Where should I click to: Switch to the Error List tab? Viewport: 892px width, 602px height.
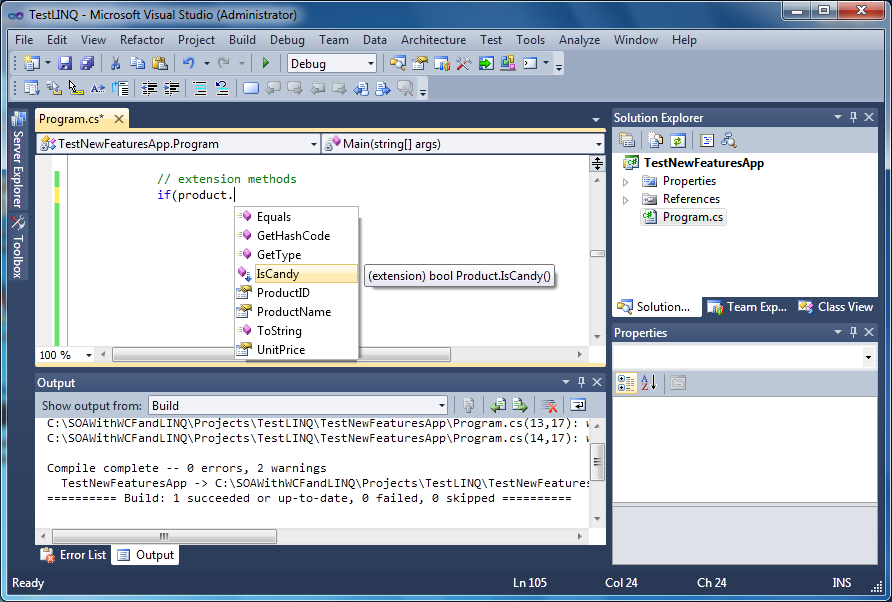tap(74, 555)
